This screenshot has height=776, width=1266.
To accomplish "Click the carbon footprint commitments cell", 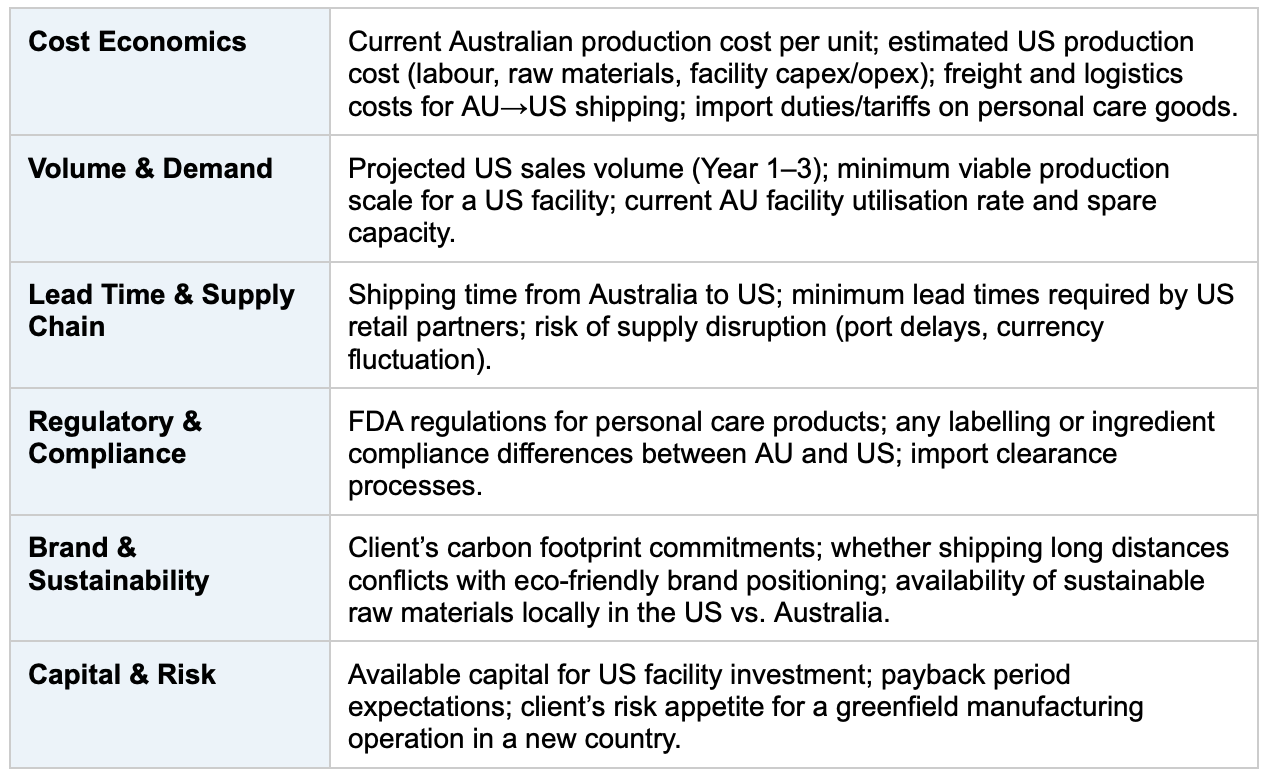I will (x=793, y=578).
